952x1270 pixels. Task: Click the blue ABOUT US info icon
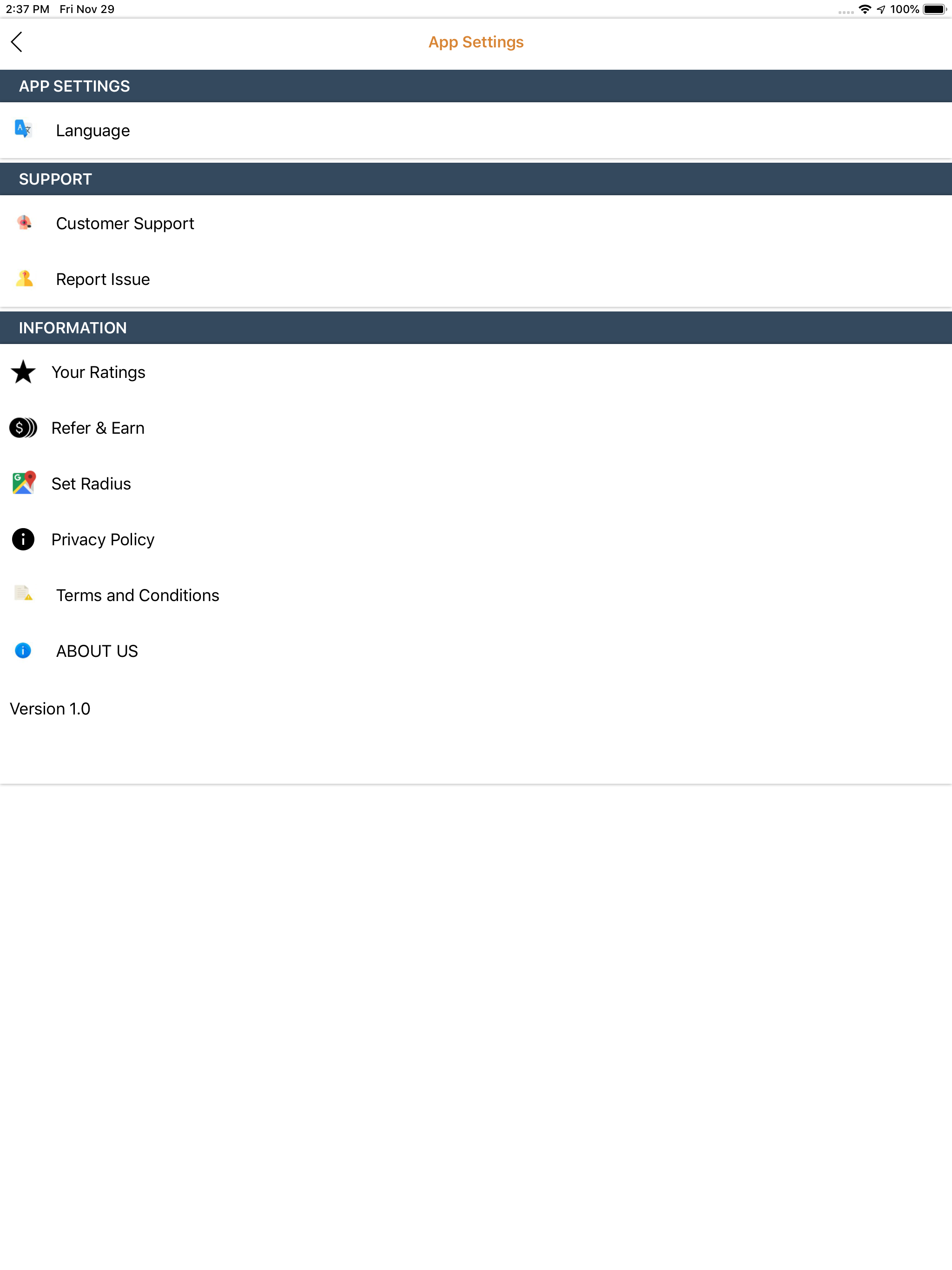(x=23, y=650)
